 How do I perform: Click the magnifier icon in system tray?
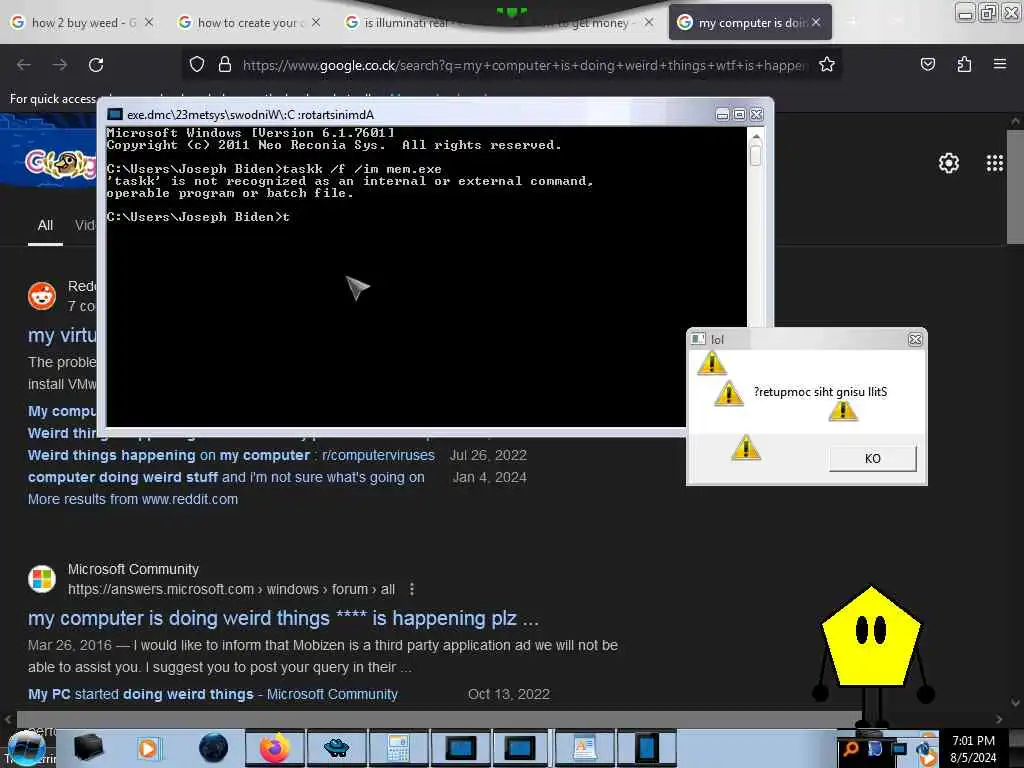[x=850, y=748]
